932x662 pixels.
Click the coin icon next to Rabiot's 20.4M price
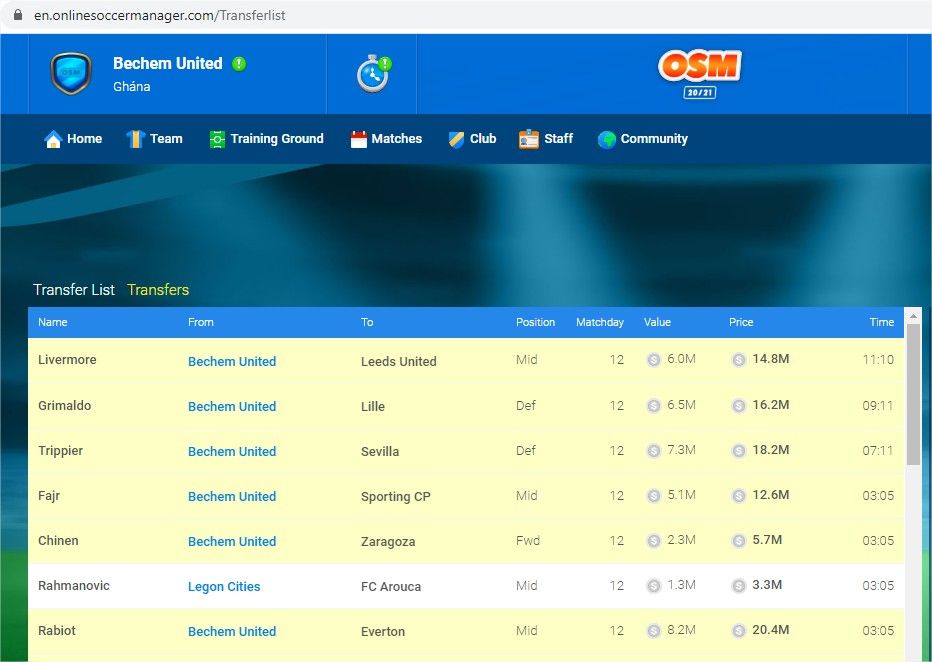739,631
